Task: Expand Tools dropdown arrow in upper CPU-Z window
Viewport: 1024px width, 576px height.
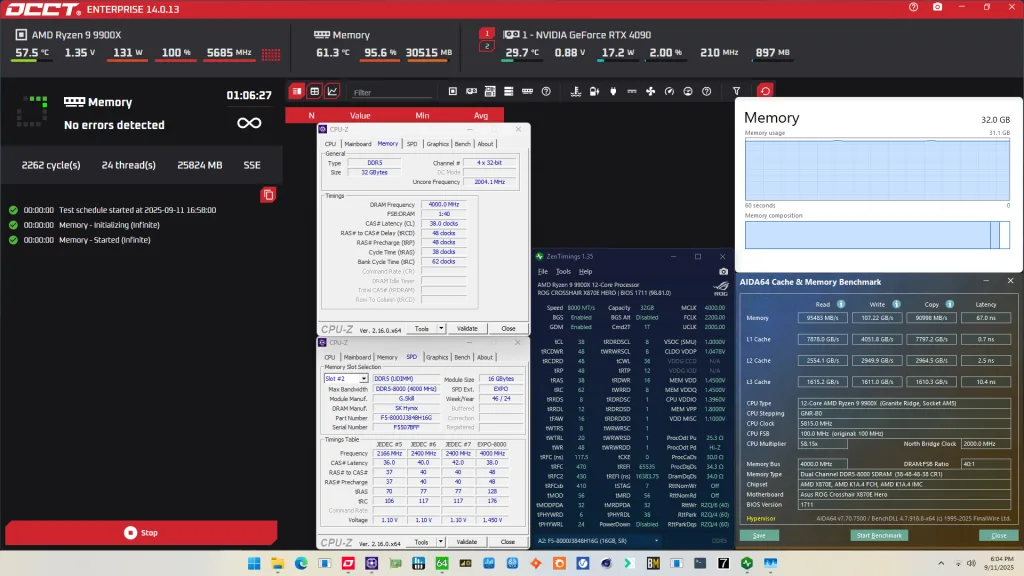Action: tap(441, 328)
